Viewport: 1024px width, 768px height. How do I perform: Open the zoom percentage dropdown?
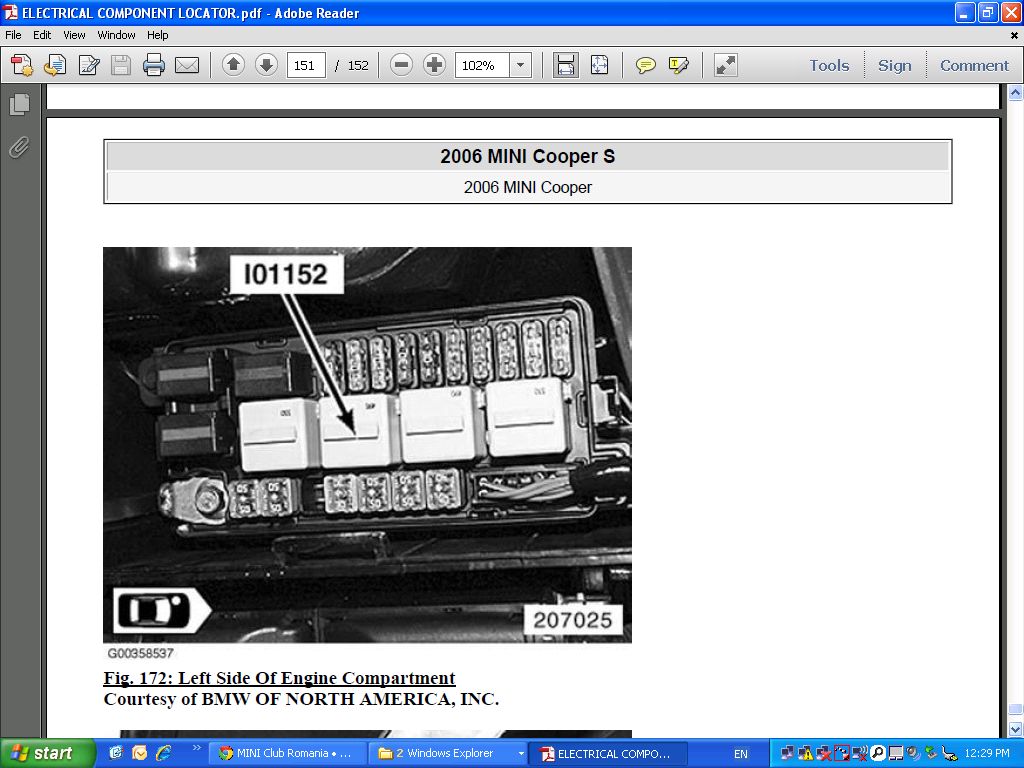click(520, 66)
